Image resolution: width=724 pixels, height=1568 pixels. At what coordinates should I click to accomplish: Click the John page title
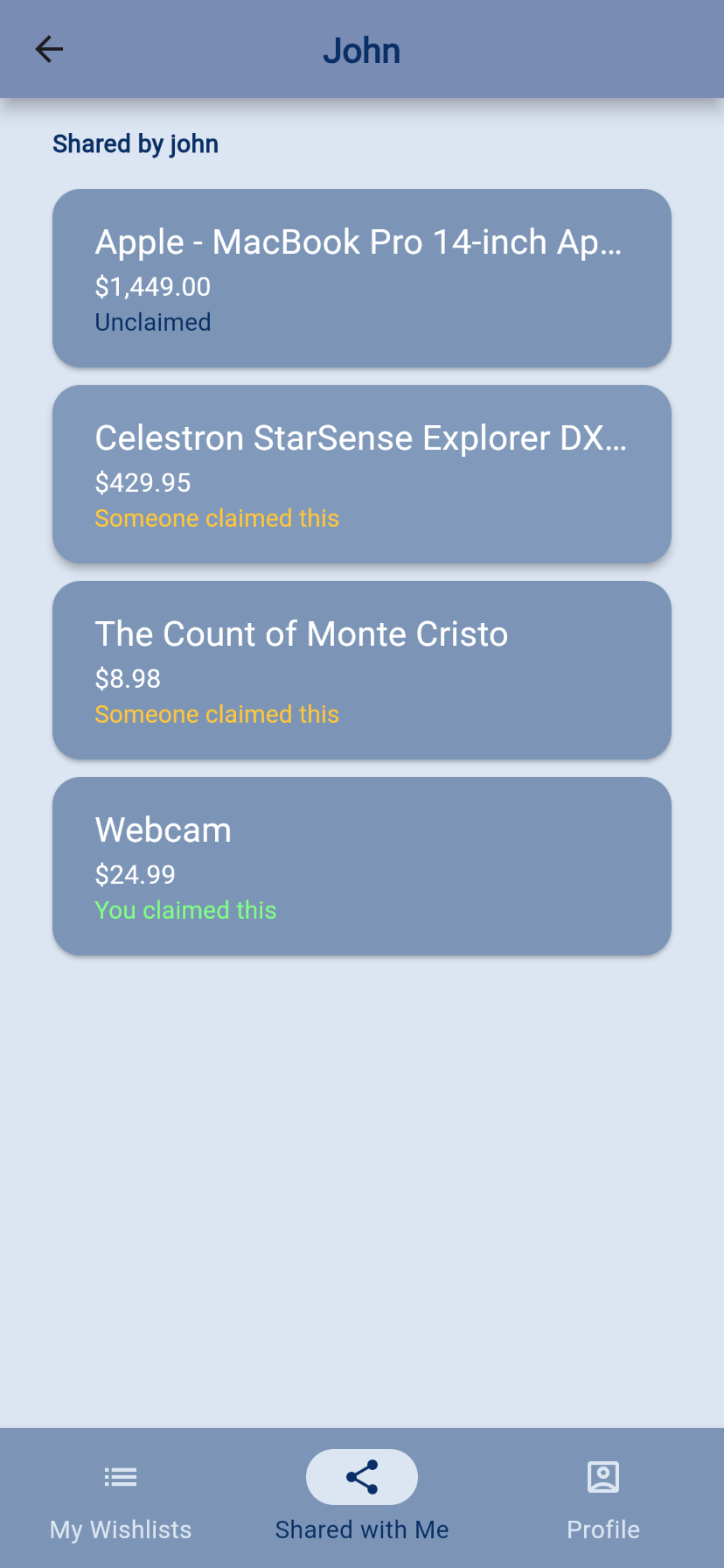(x=362, y=51)
